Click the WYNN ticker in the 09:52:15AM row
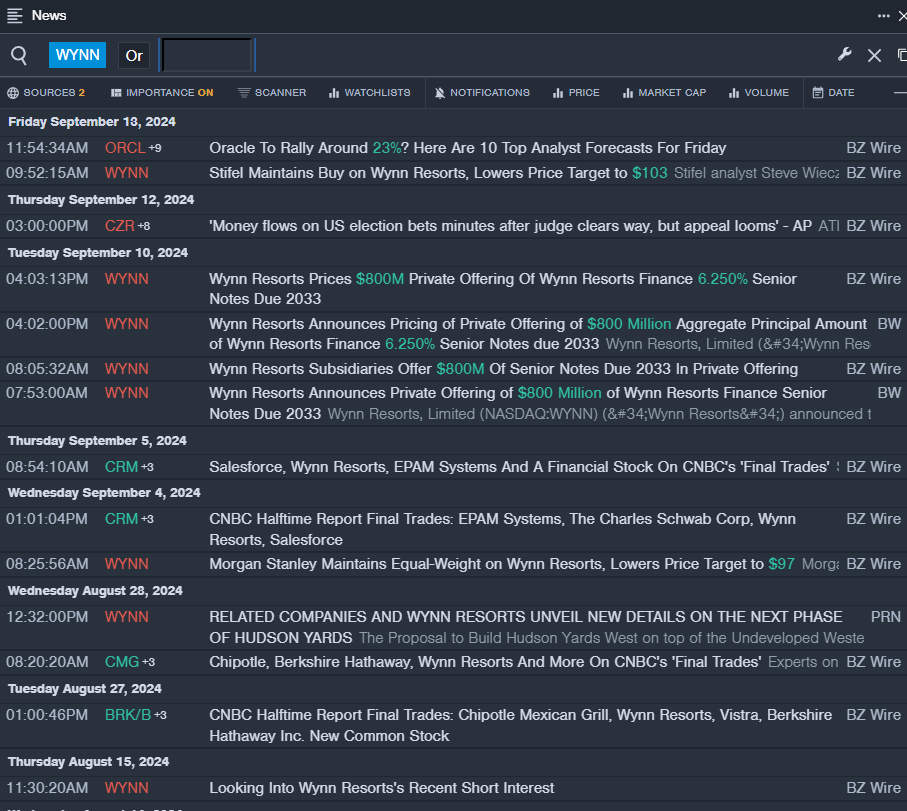 coord(127,173)
